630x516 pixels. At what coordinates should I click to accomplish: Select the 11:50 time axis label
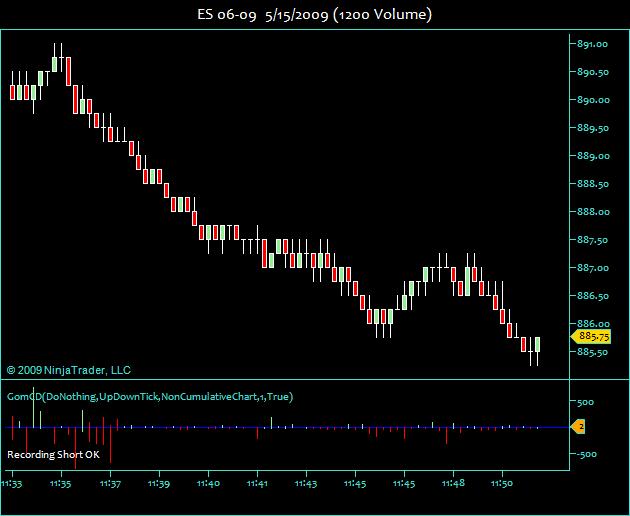(x=502, y=483)
